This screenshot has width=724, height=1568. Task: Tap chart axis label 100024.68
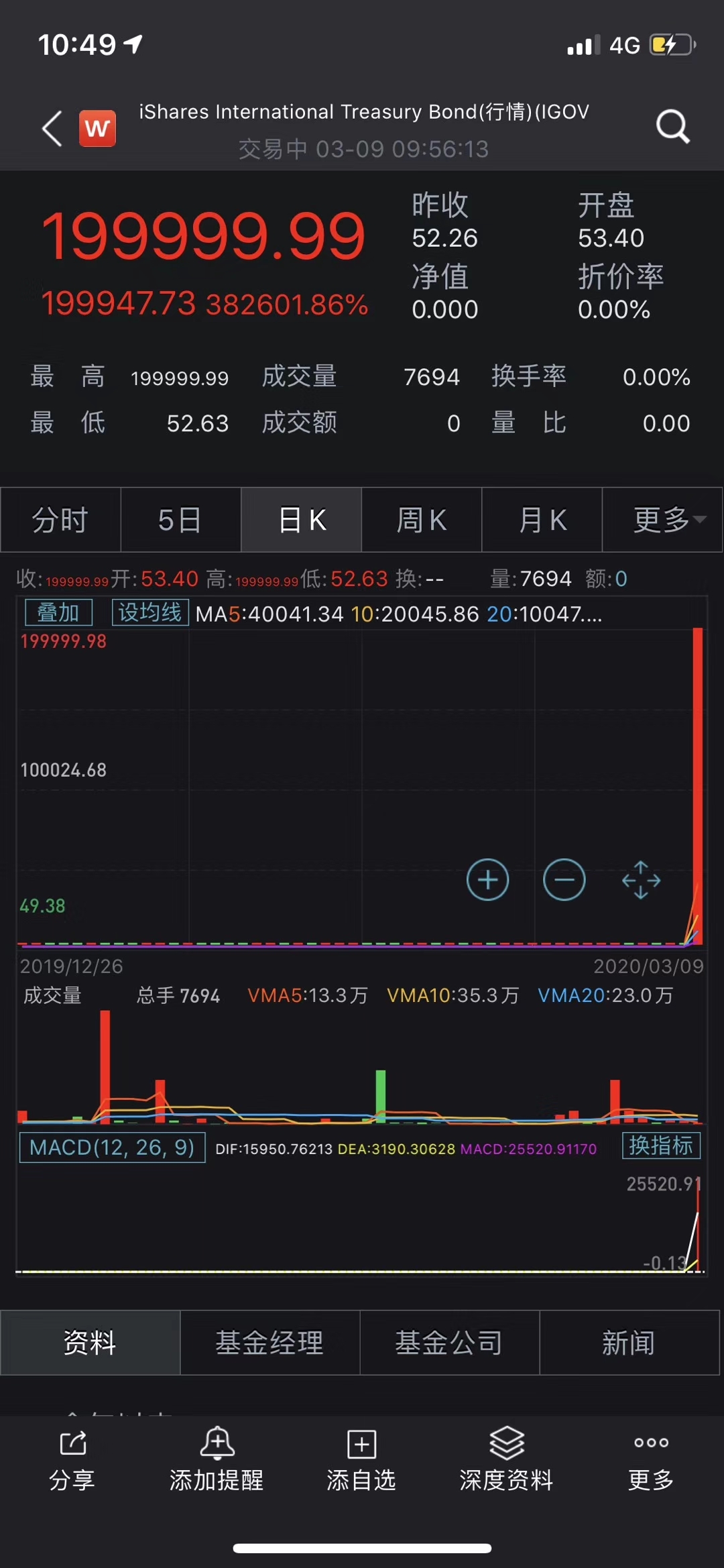pyautogui.click(x=64, y=770)
